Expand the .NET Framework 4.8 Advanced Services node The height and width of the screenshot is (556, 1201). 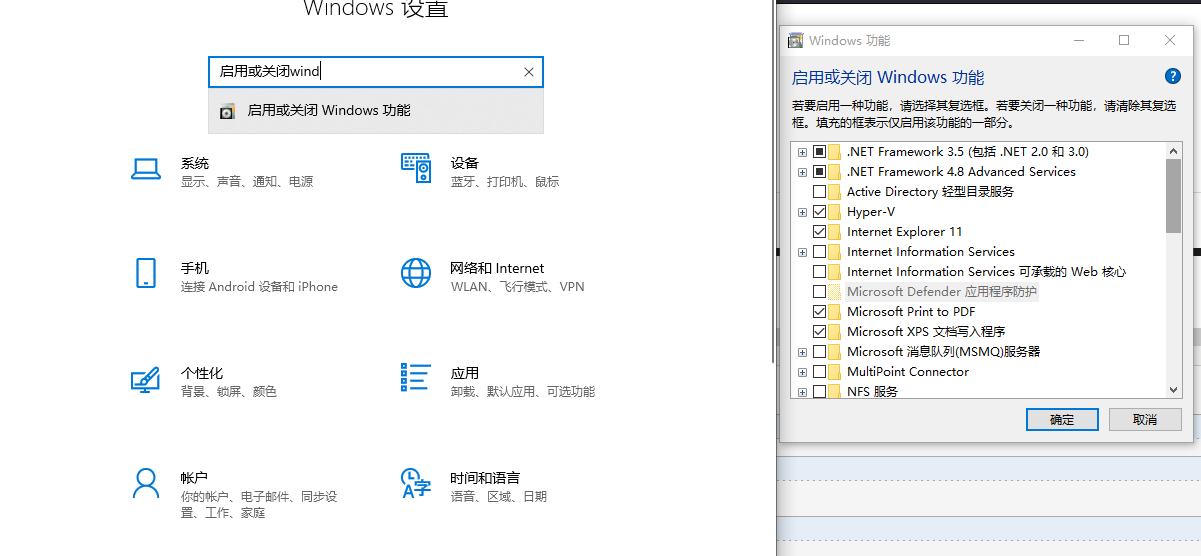(x=802, y=172)
